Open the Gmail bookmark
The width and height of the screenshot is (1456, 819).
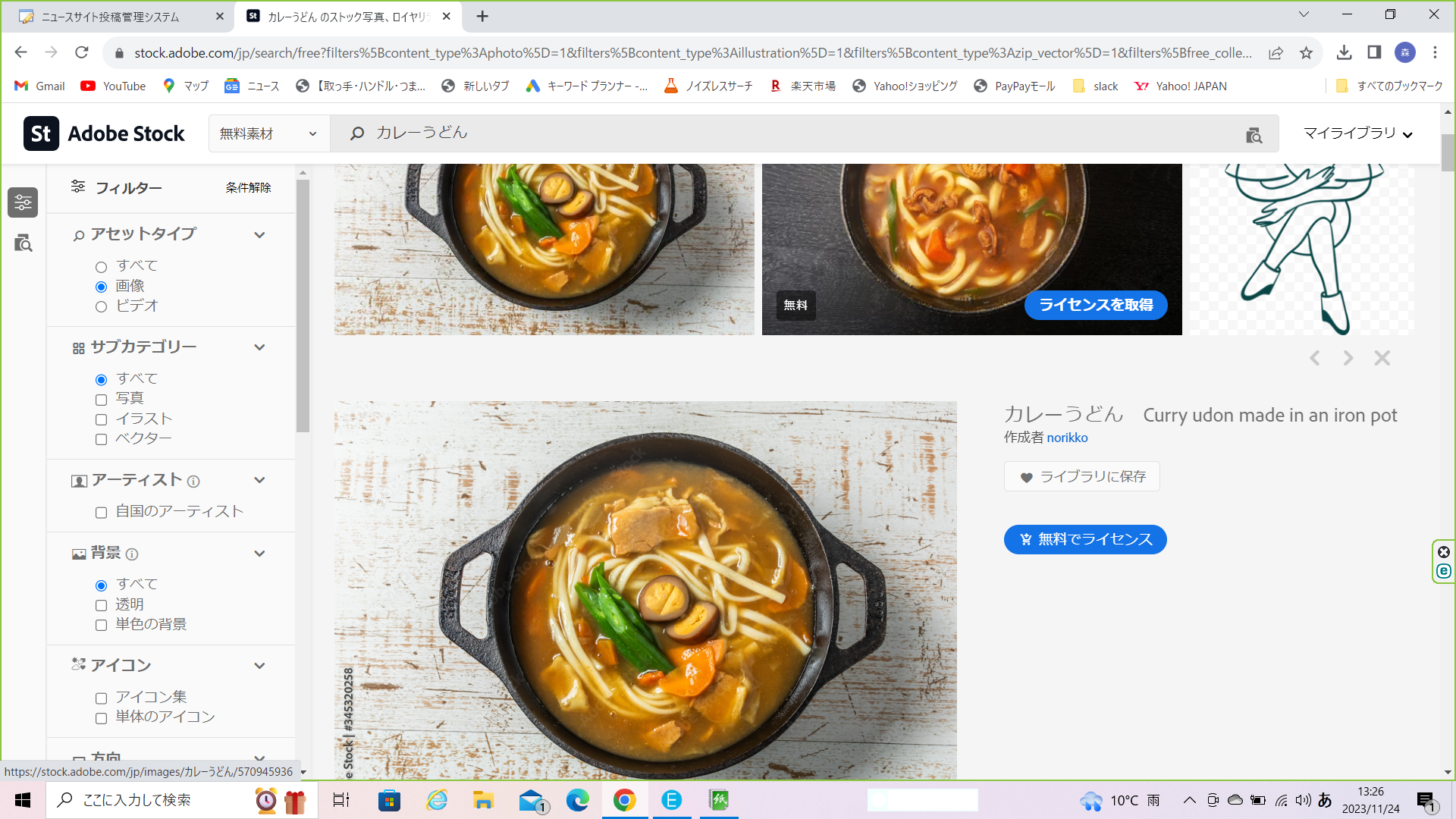tap(39, 86)
